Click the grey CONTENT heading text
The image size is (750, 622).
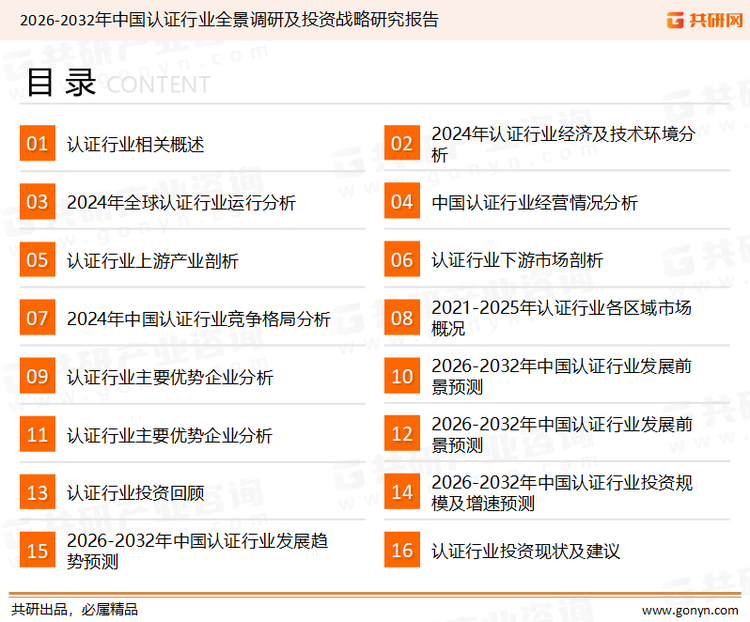(158, 85)
